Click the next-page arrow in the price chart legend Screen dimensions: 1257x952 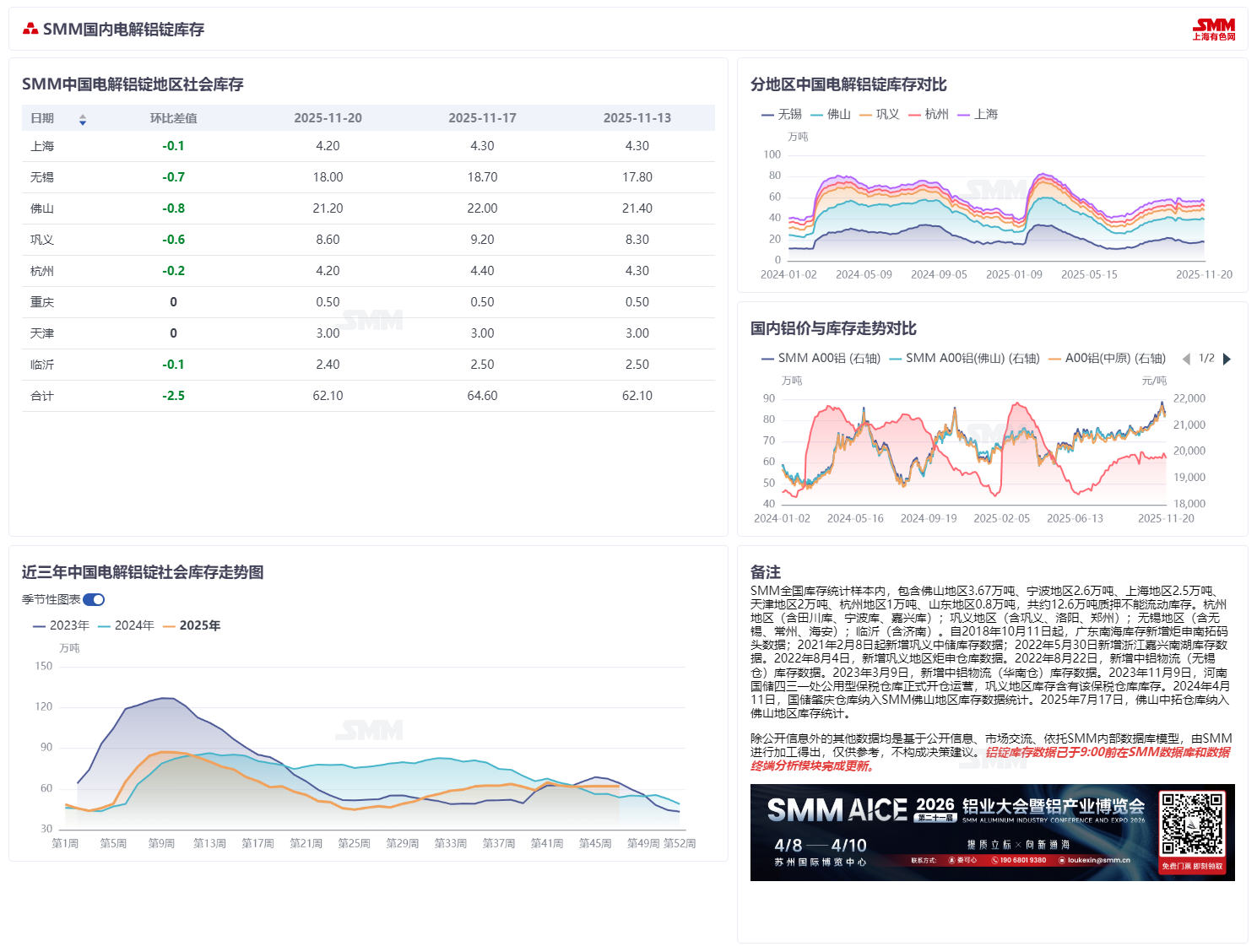pos(1228,359)
